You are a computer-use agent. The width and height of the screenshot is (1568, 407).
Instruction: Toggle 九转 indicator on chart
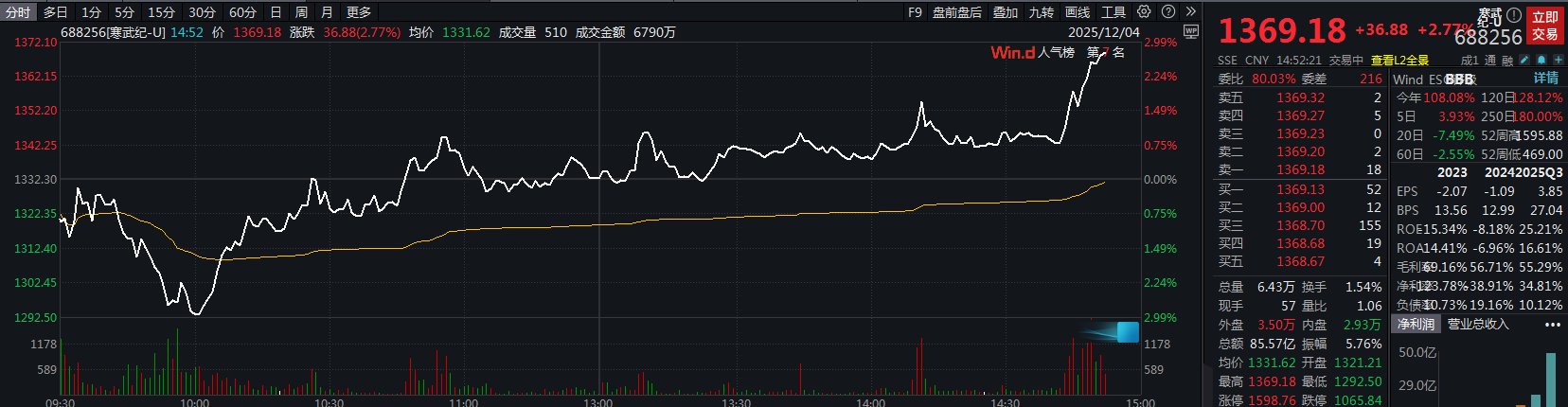coord(1042,12)
